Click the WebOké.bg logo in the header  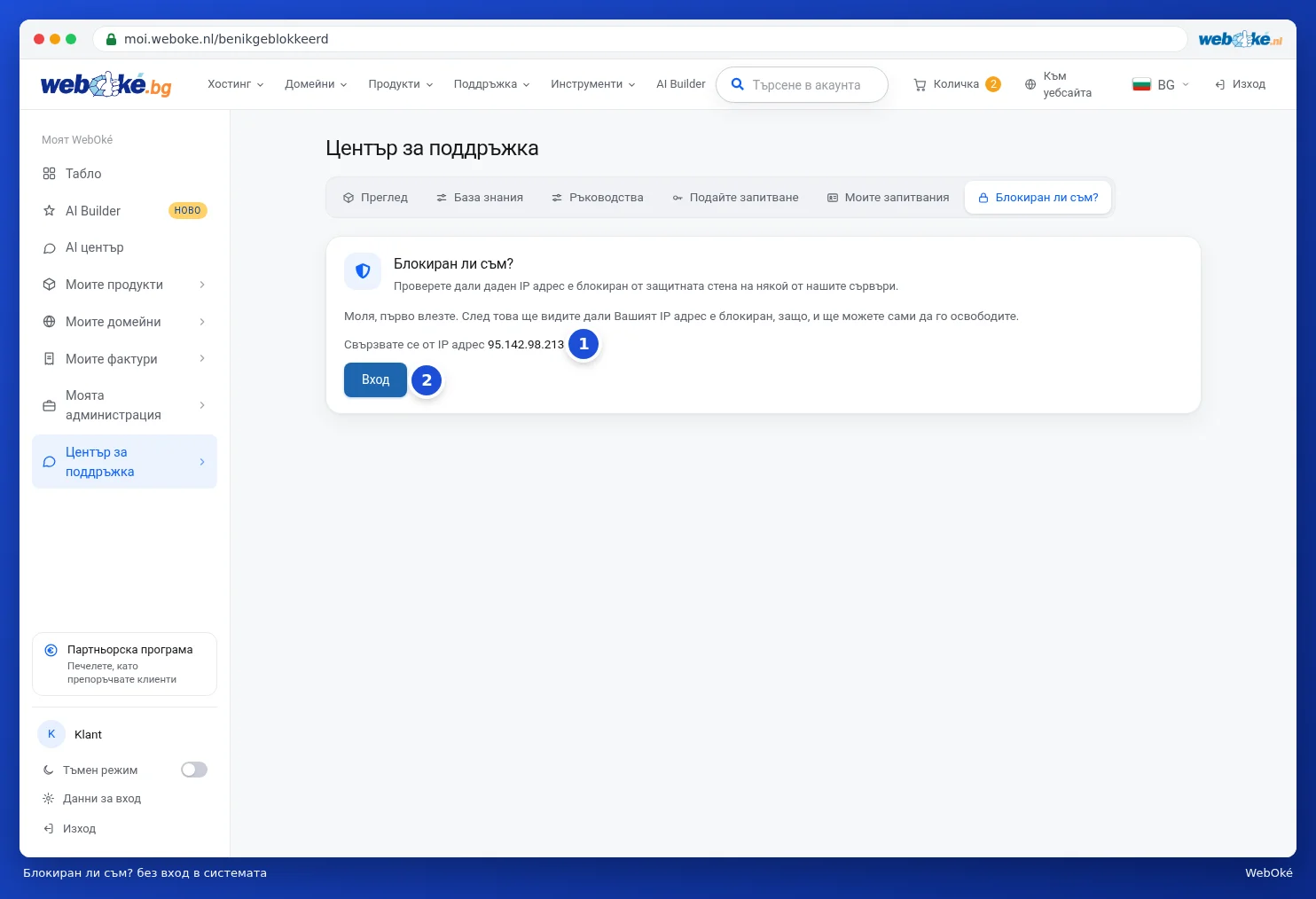(106, 84)
